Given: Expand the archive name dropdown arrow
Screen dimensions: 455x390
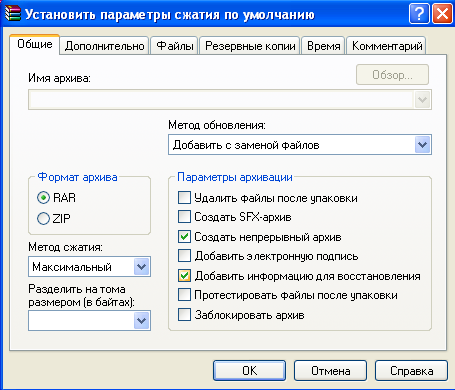Looking at the screenshot, I should pyautogui.click(x=422, y=99).
